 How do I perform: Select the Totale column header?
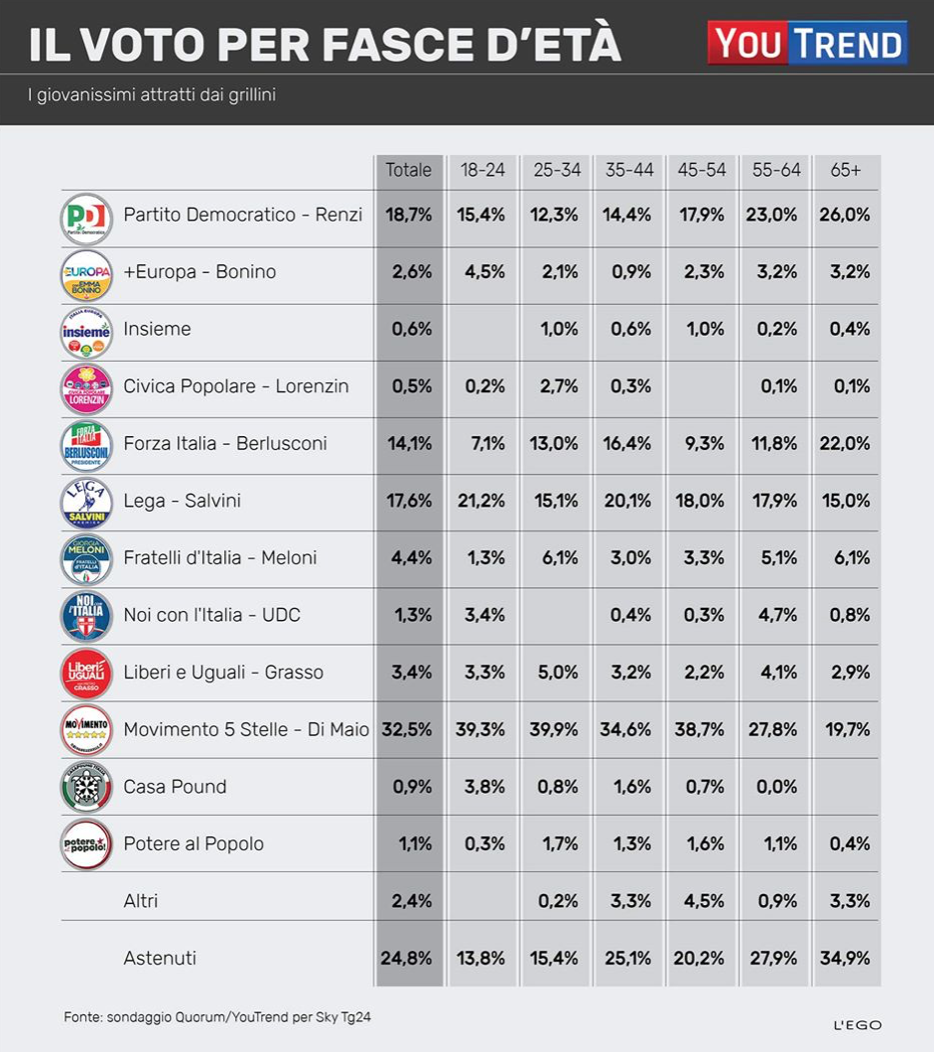409,170
